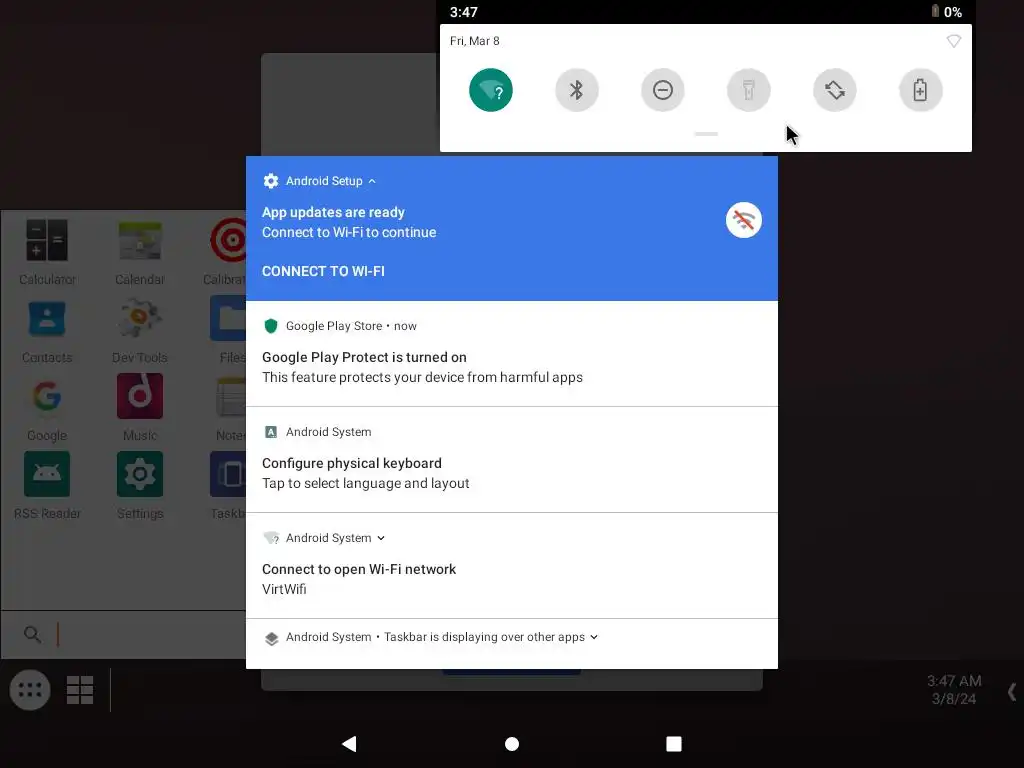The image size is (1024, 768).
Task: Open the Settings app icon
Action: pos(140,487)
